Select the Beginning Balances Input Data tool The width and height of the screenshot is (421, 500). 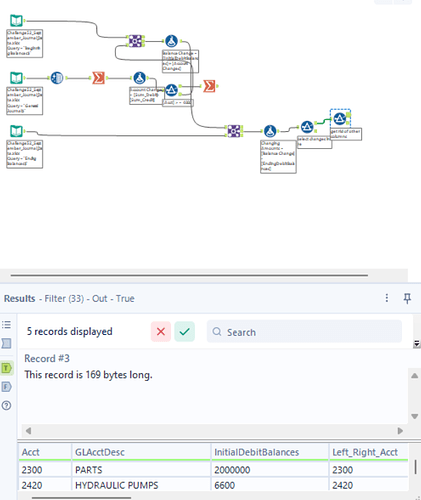[x=16, y=21]
